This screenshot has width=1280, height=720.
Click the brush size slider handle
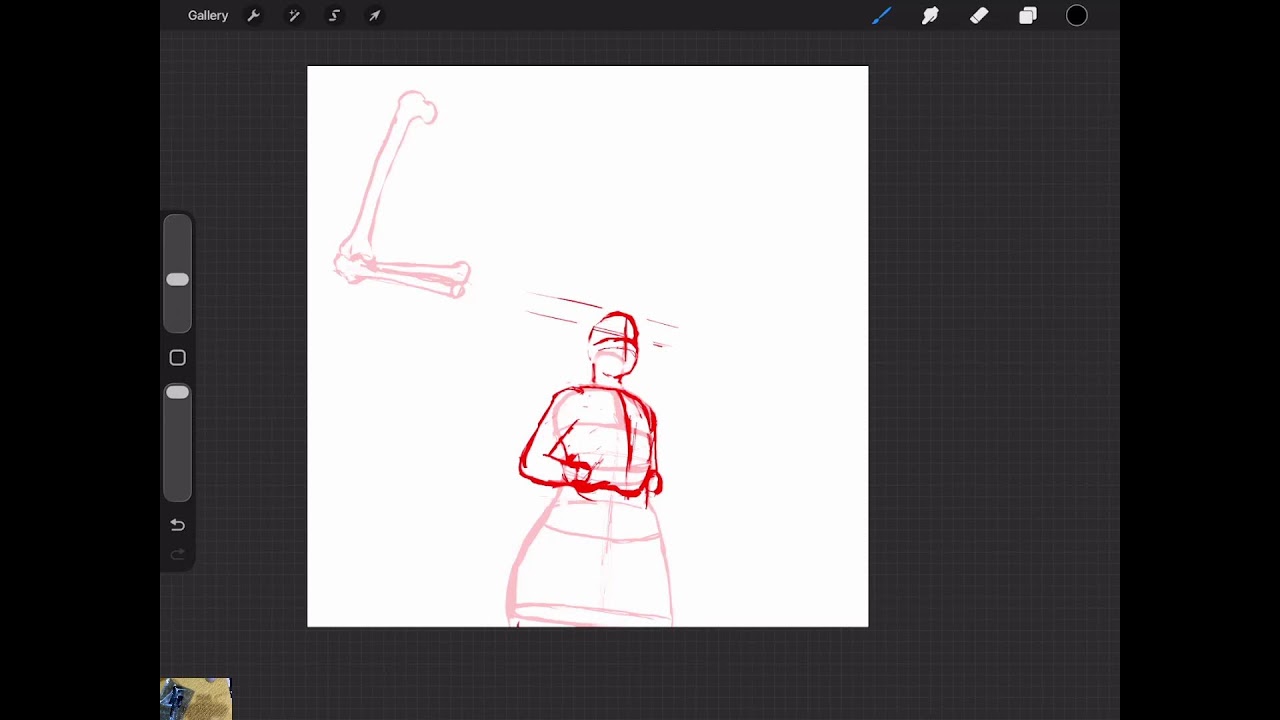point(177,280)
